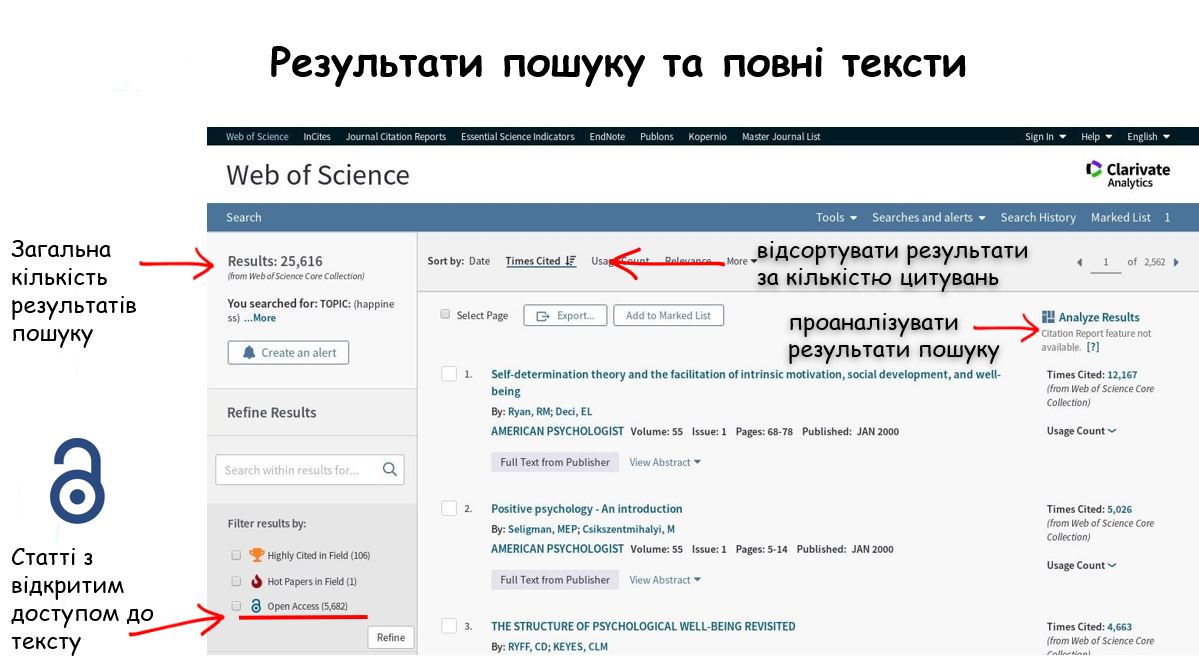Screen dimensions: 1199x672
Task: Open Structure of Psychological Well-Being Revisited article
Action: coord(643,626)
